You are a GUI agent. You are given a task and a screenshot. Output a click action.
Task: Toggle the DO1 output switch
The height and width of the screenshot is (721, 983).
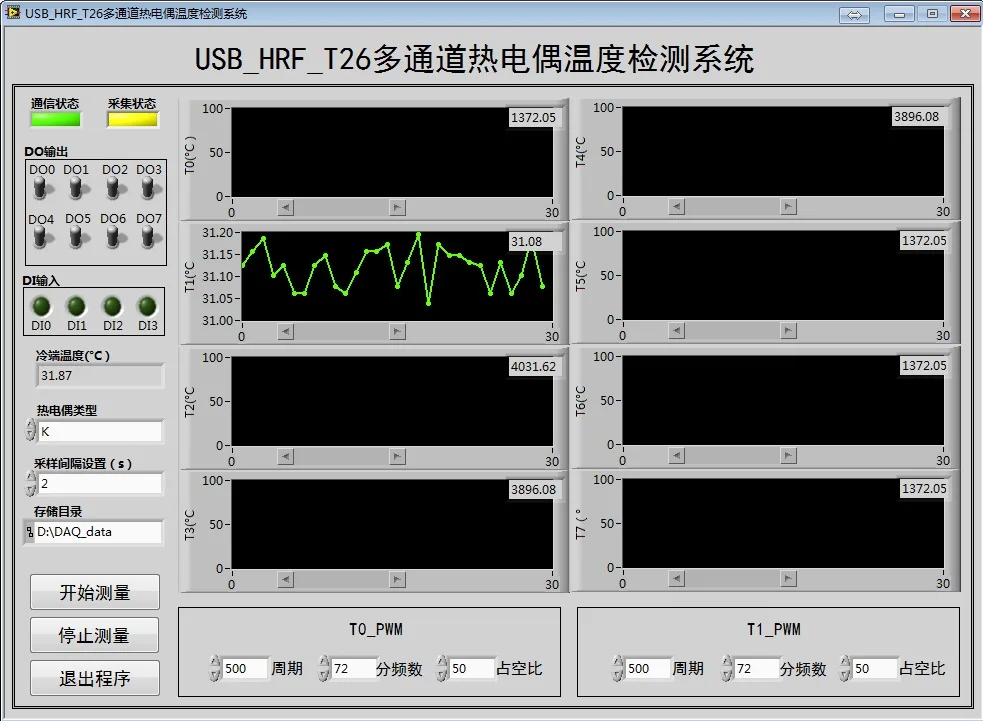[x=76, y=187]
